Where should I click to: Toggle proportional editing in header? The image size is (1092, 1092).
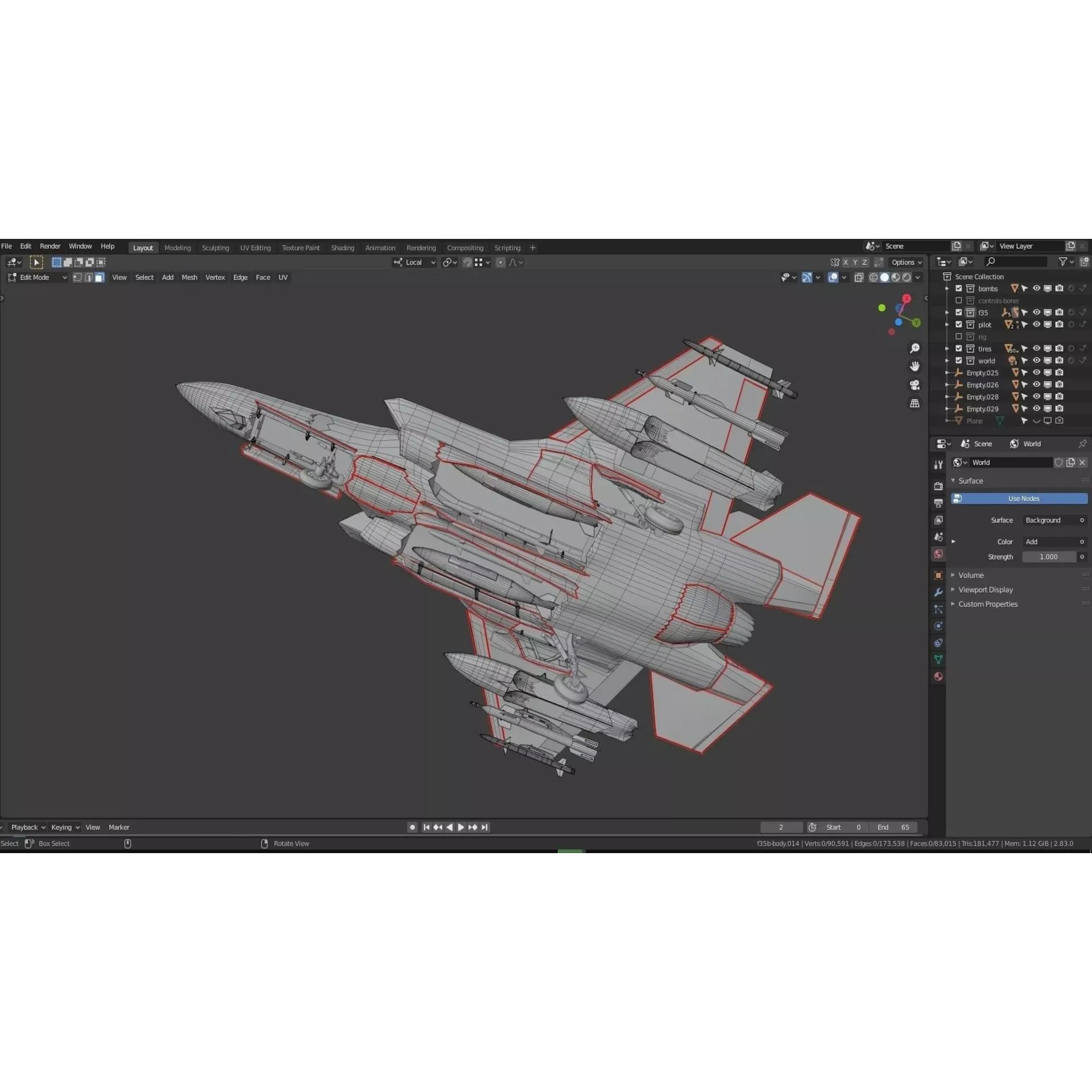tap(500, 262)
